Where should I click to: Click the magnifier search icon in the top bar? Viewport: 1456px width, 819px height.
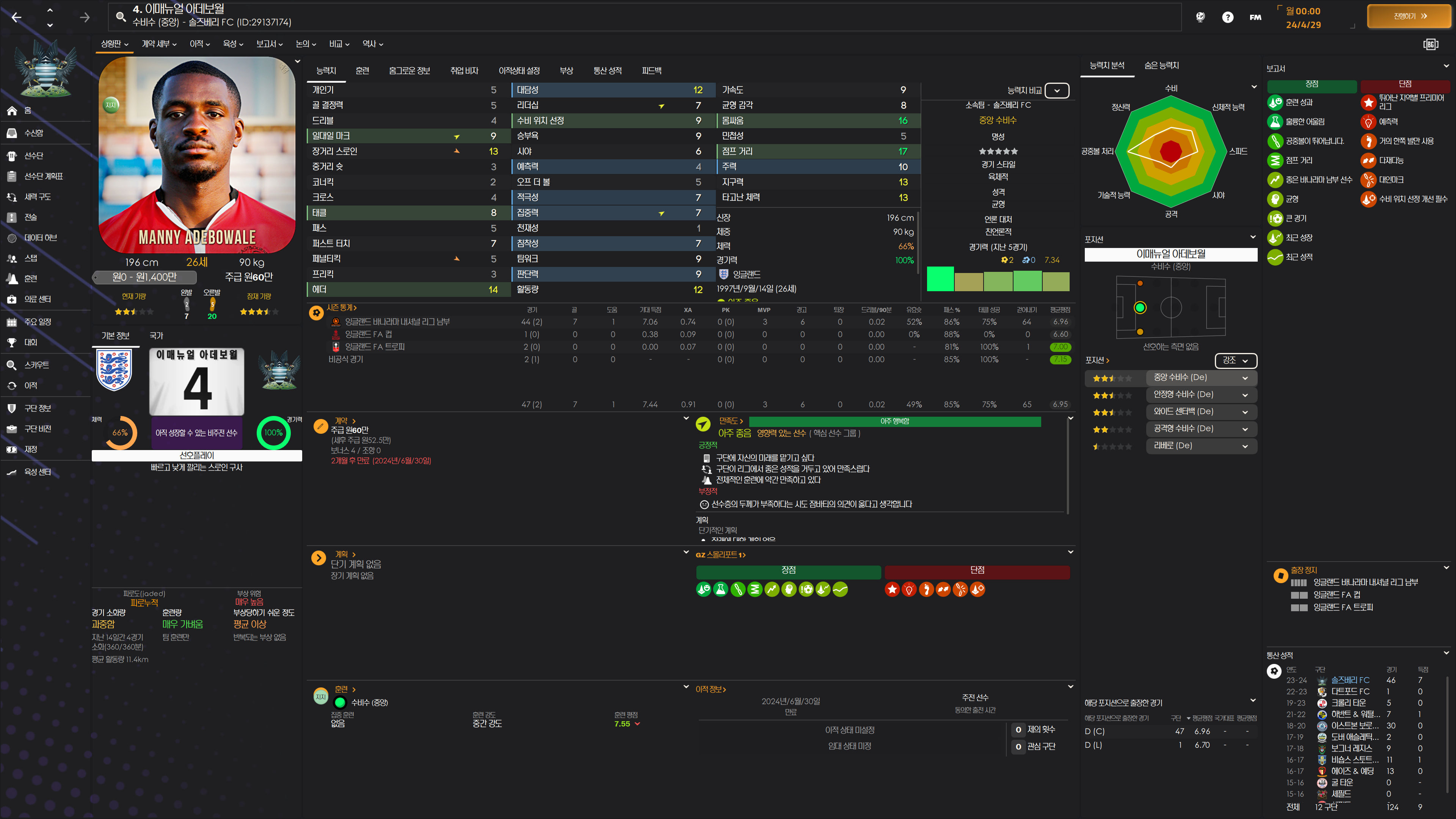[121, 16]
